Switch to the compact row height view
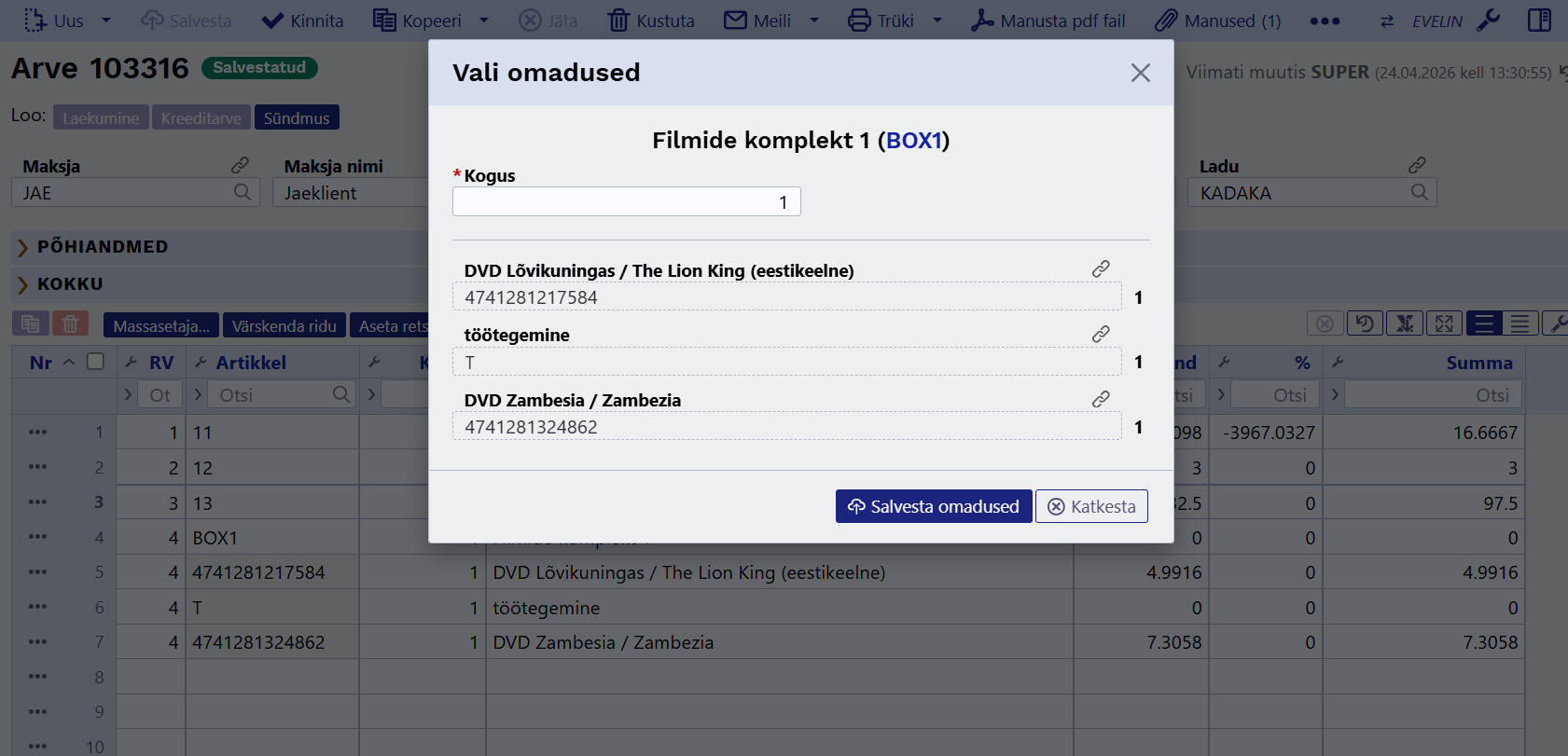 [1519, 323]
